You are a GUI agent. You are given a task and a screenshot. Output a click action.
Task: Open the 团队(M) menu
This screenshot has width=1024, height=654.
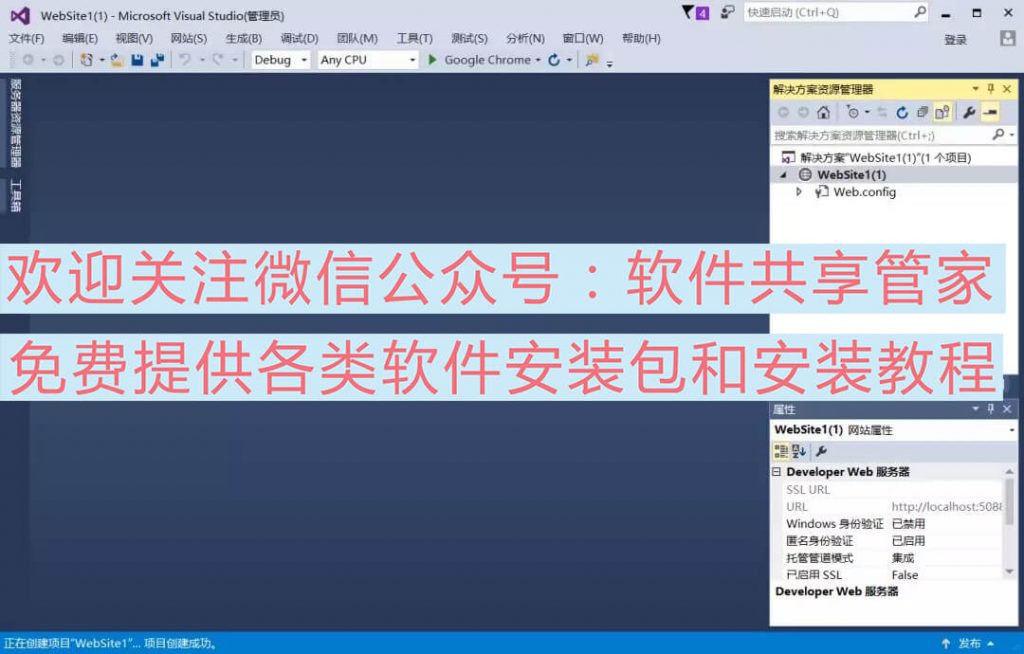[357, 39]
